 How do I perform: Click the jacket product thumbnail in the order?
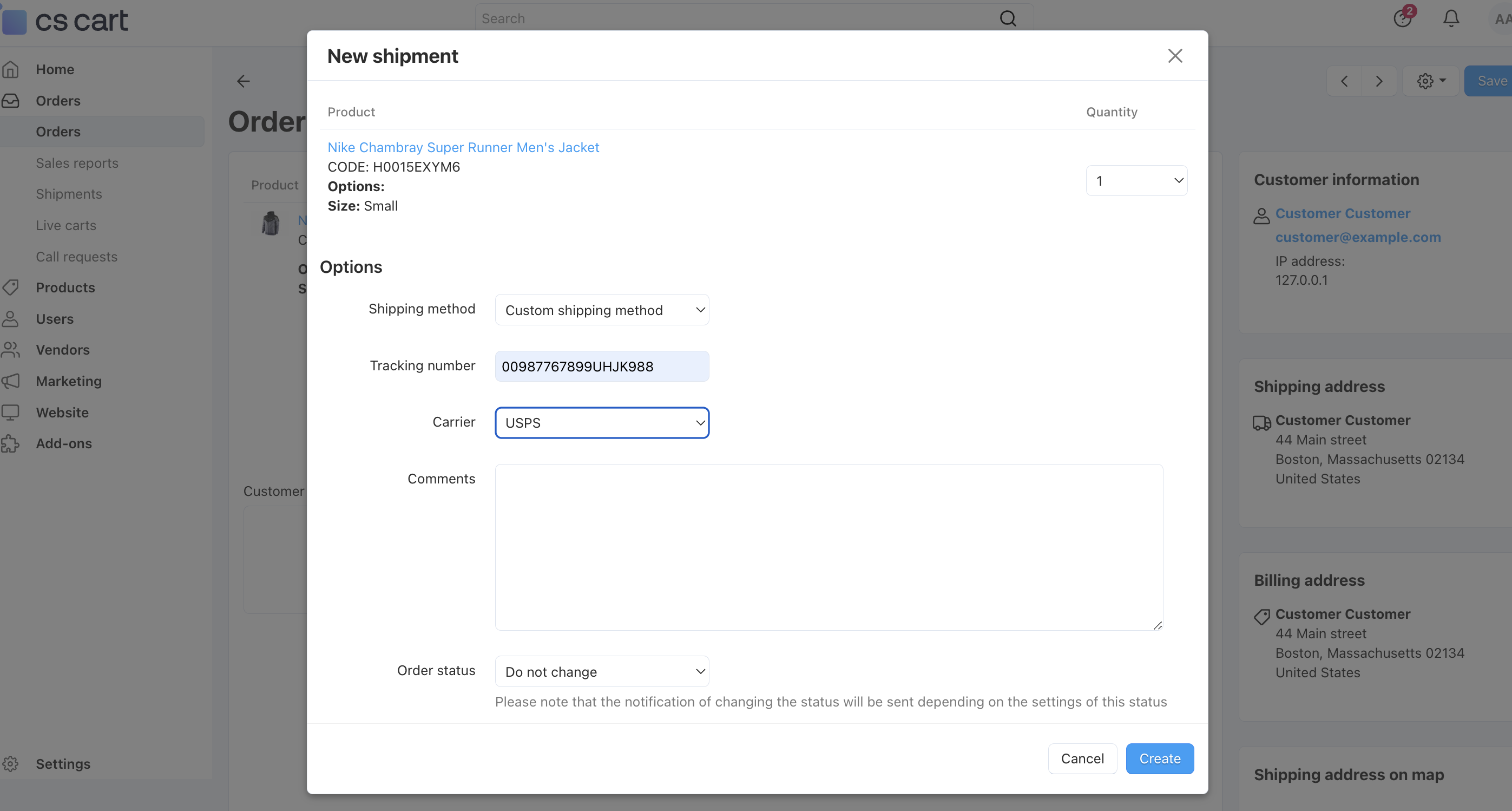[271, 223]
